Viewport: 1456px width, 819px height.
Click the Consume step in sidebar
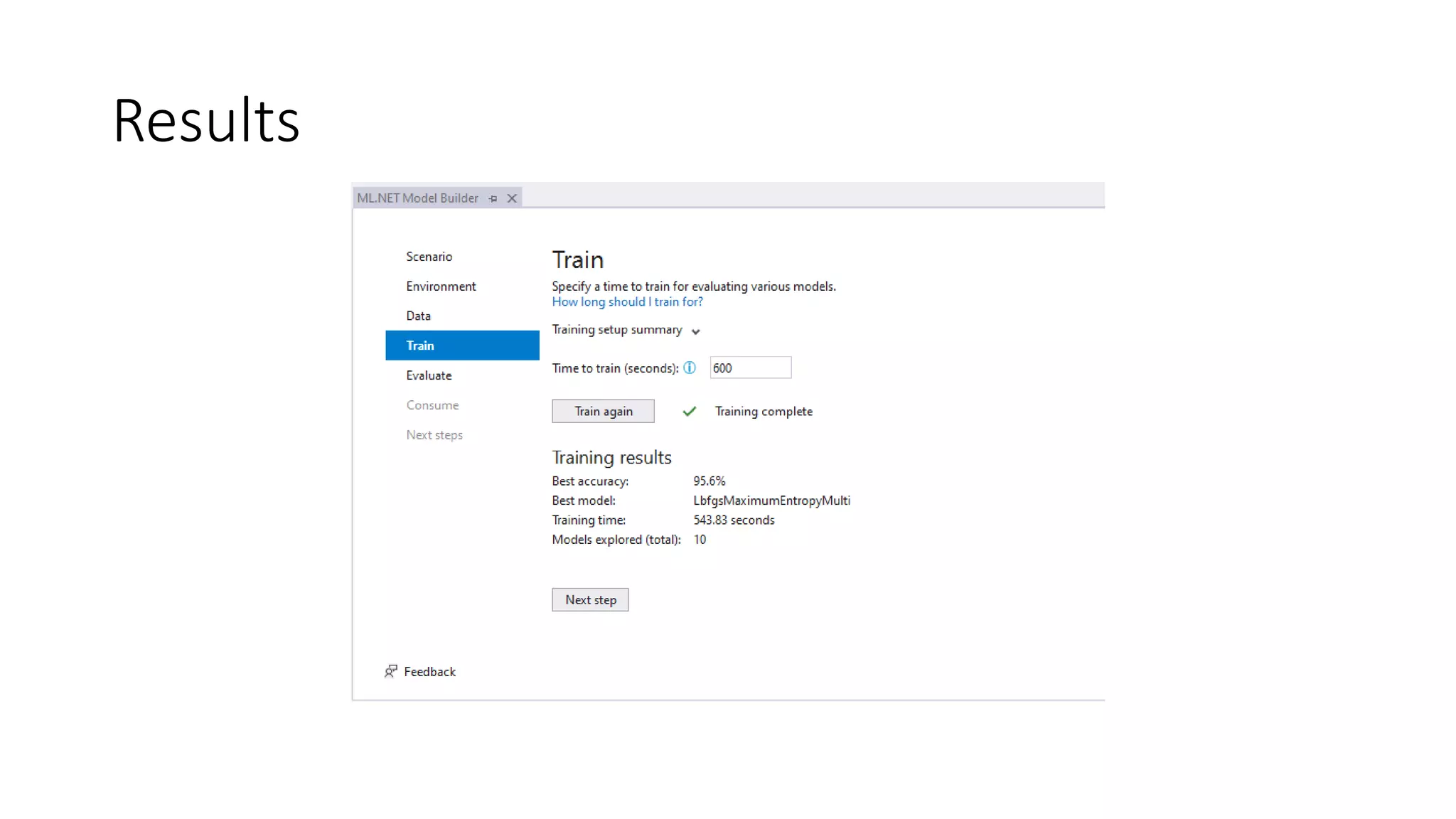click(432, 405)
